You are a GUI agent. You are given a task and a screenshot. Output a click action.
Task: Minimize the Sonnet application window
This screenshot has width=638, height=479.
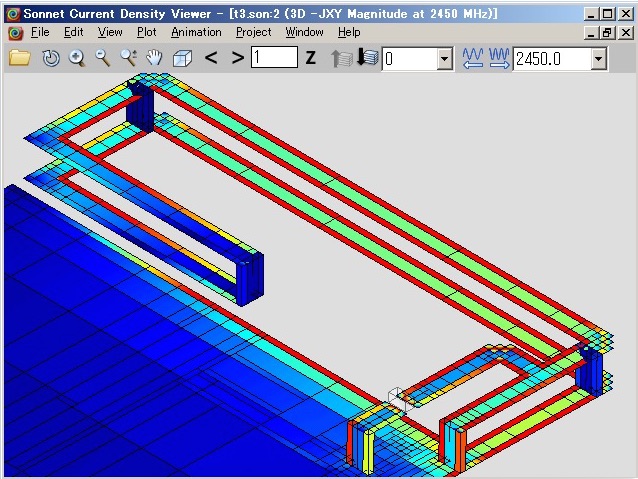click(x=591, y=14)
